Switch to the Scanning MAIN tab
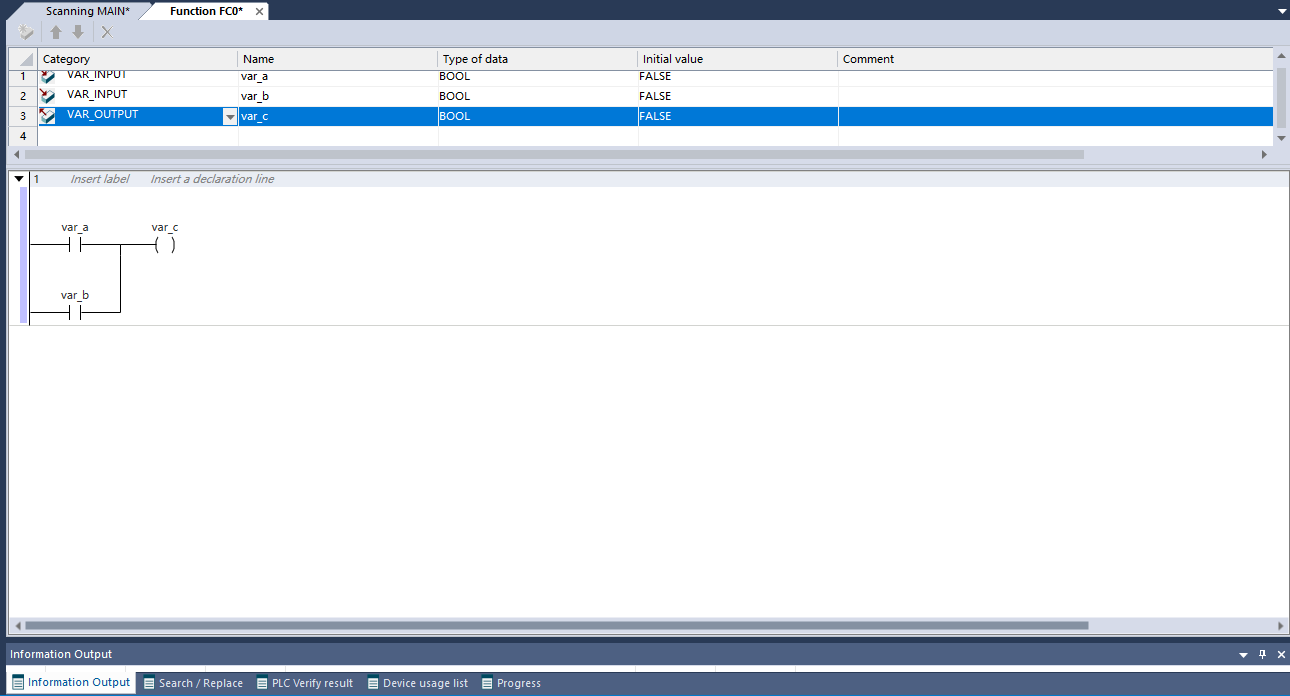This screenshot has width=1290, height=696. (x=87, y=11)
